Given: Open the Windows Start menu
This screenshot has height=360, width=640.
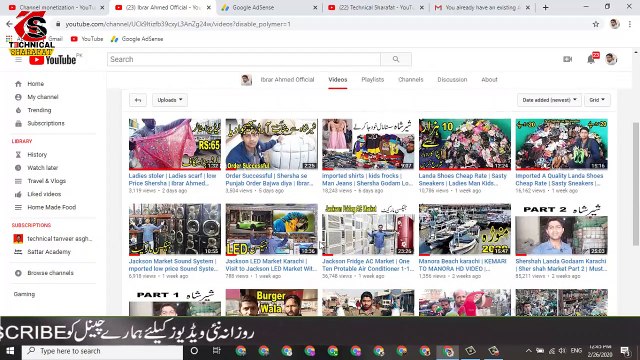Looking at the screenshot, I should tap(10, 351).
